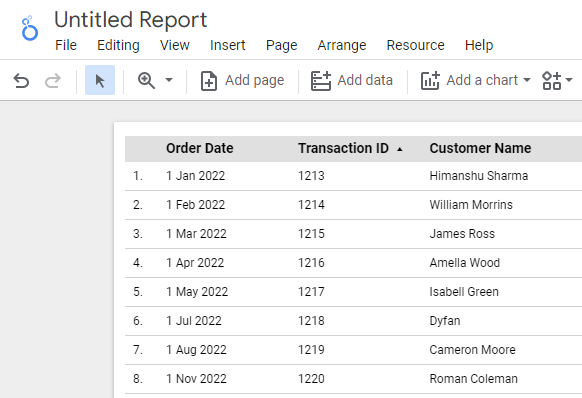The image size is (582, 398).
Task: Click the Looker Studio logo icon
Action: [30, 28]
